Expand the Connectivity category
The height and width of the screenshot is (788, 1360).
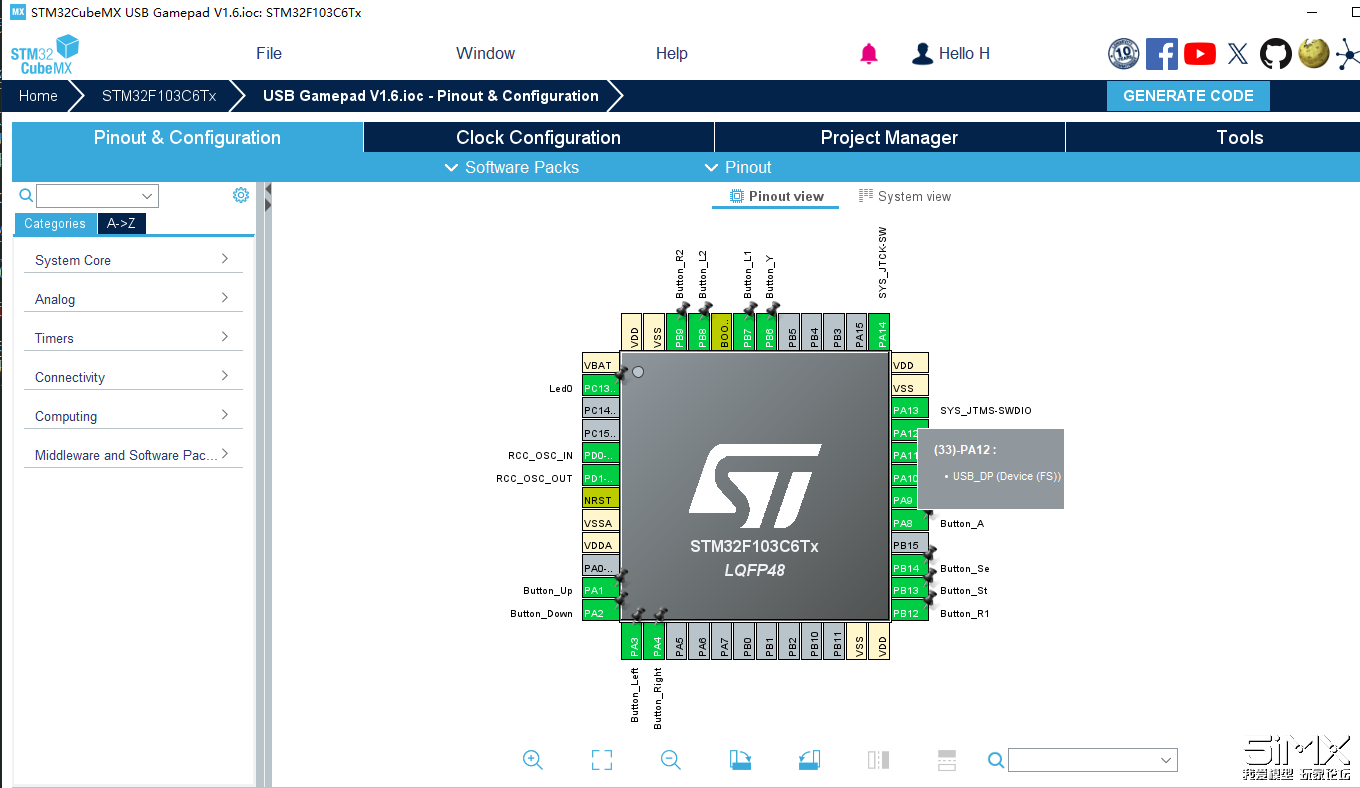point(134,377)
